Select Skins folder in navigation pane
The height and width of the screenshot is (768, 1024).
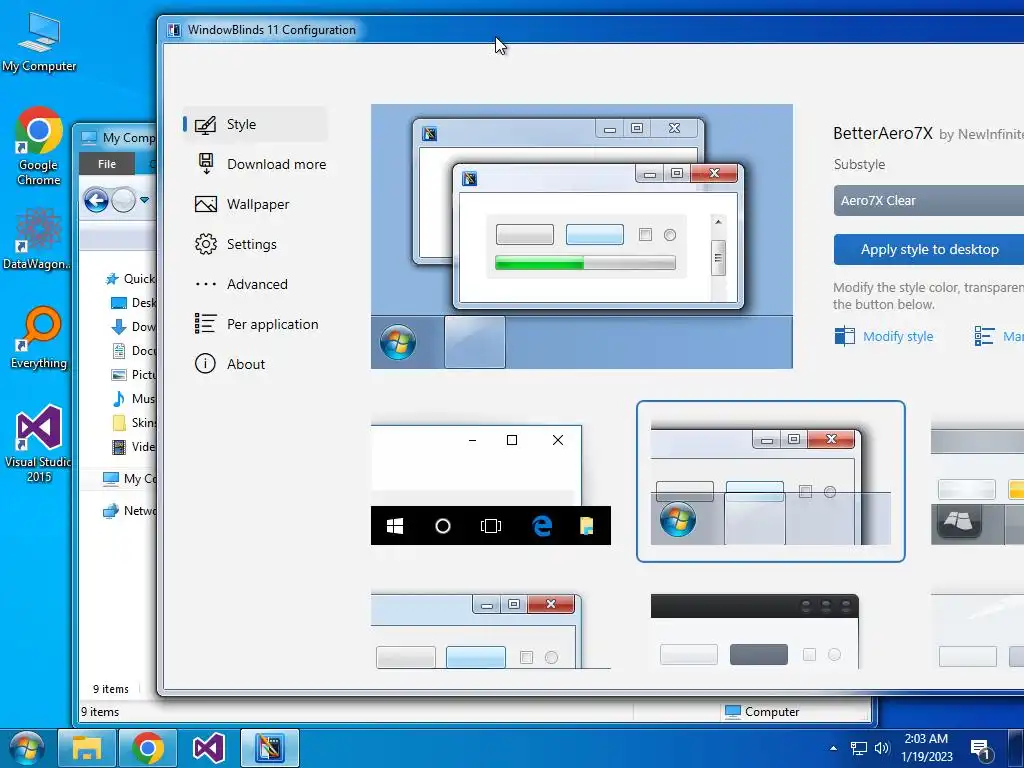coord(134,423)
